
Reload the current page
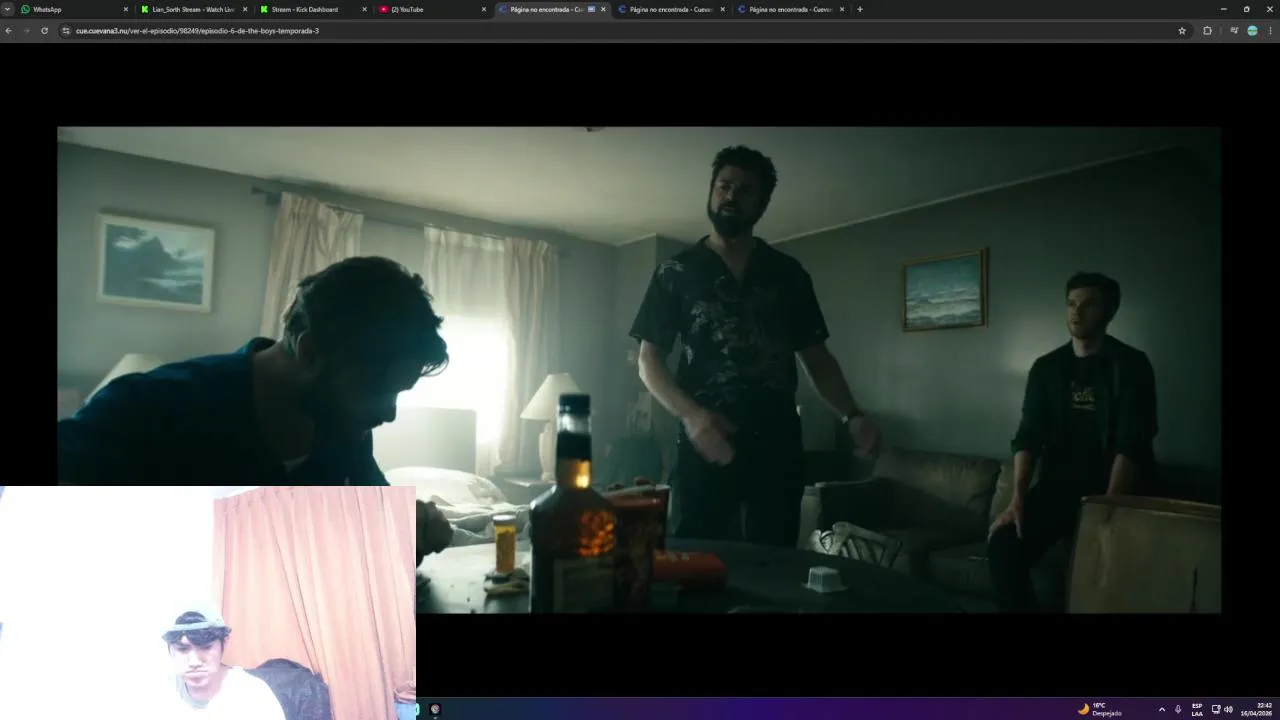click(x=44, y=31)
